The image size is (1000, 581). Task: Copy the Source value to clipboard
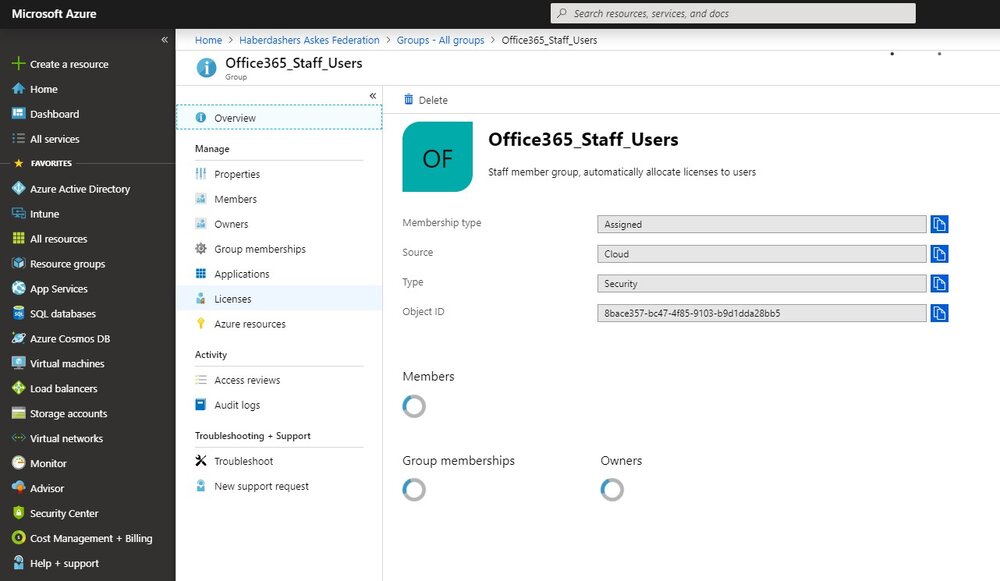tap(939, 254)
